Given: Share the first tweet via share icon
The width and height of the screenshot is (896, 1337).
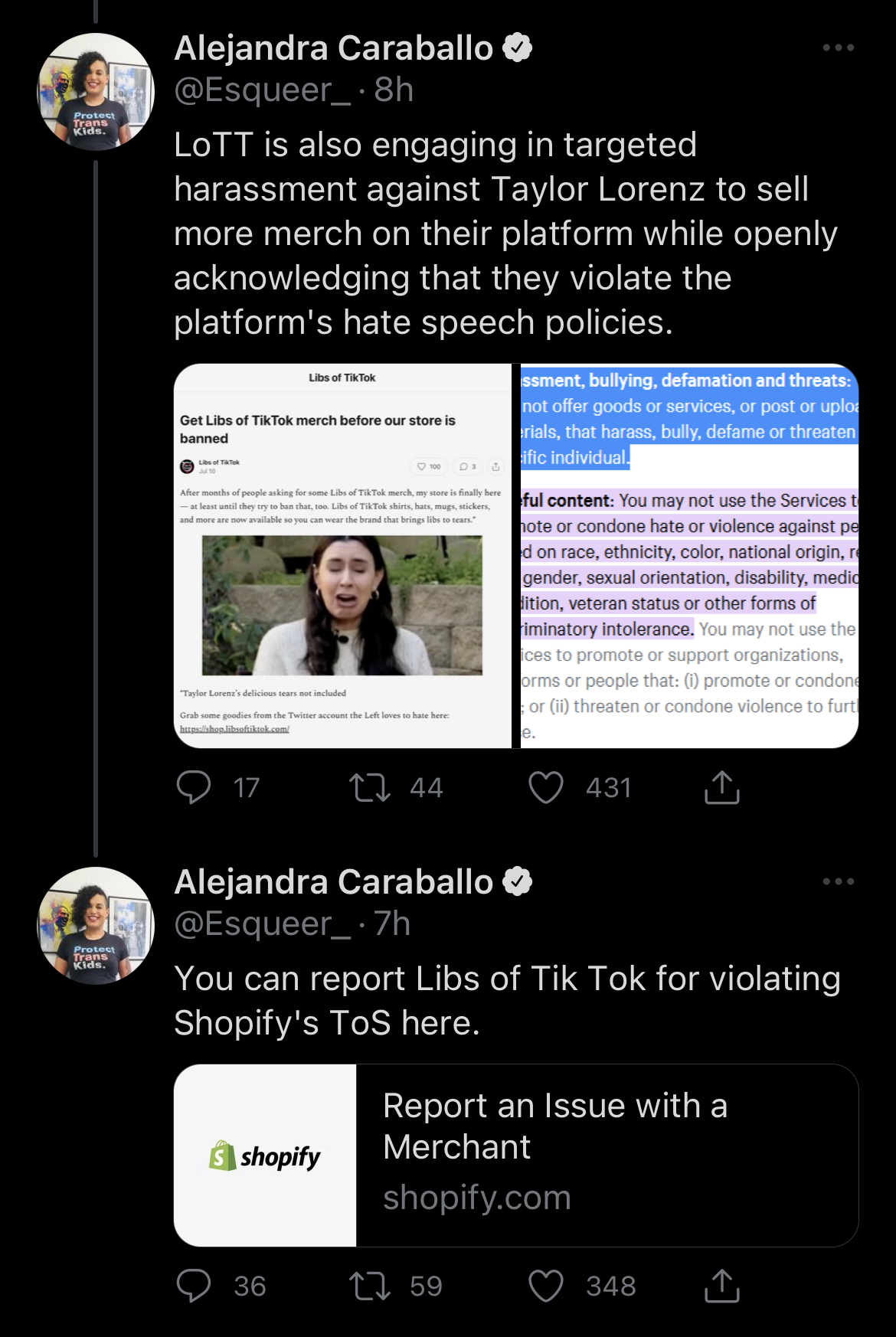Looking at the screenshot, I should [x=721, y=787].
